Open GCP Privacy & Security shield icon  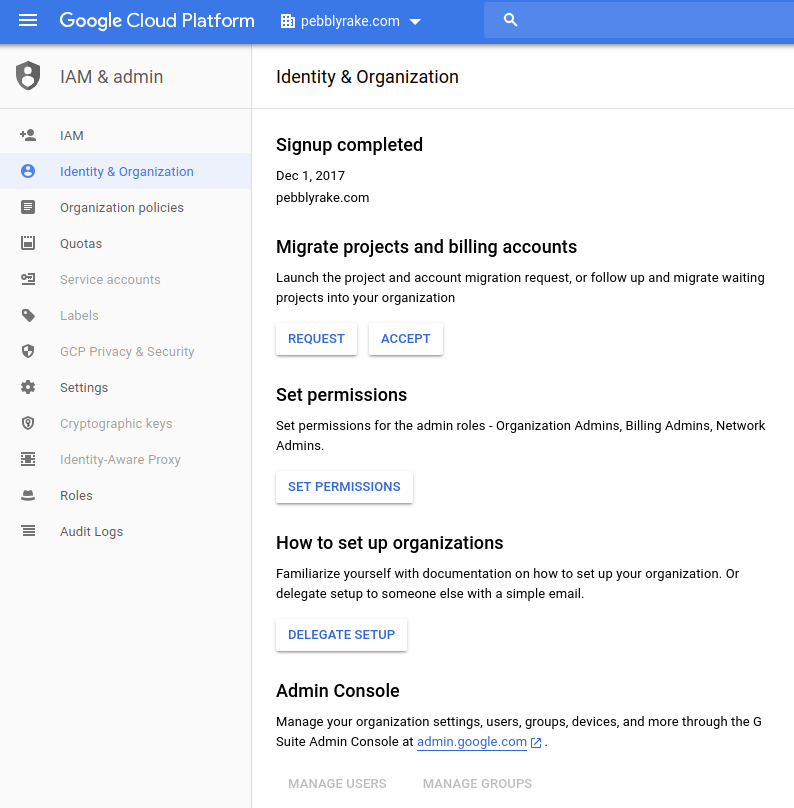coord(28,351)
